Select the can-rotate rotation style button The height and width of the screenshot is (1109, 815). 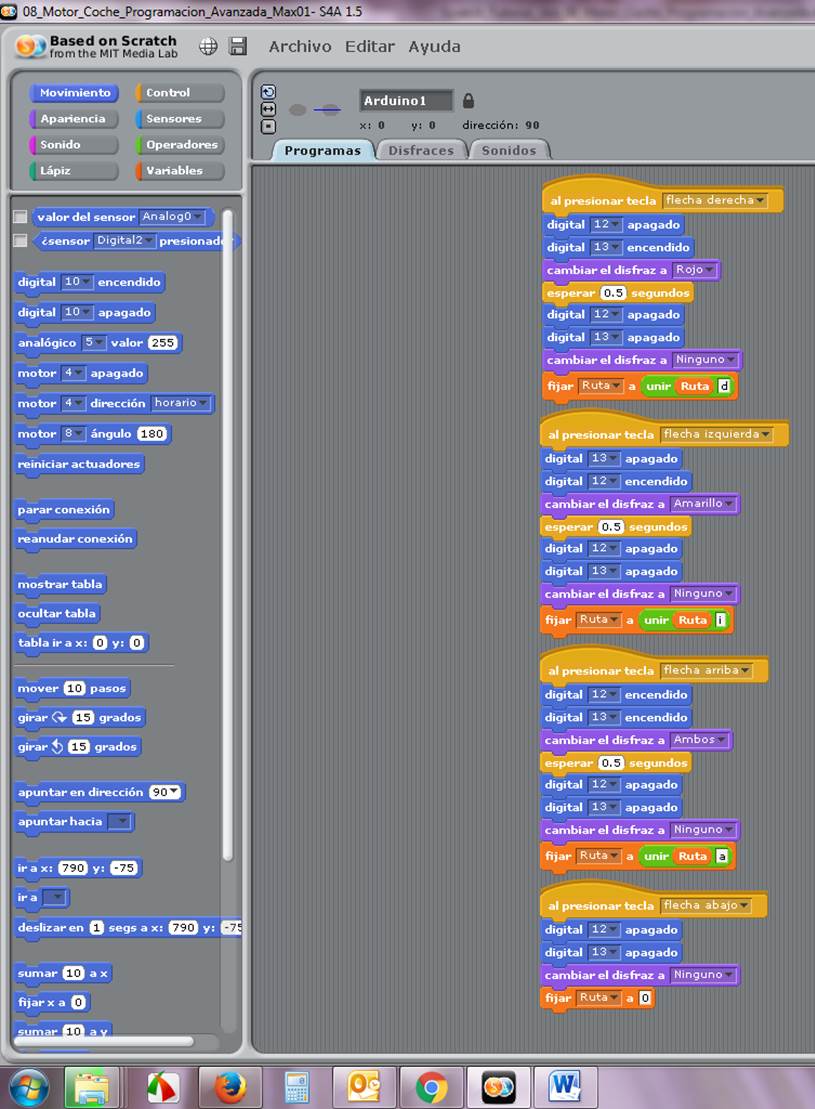coord(269,92)
